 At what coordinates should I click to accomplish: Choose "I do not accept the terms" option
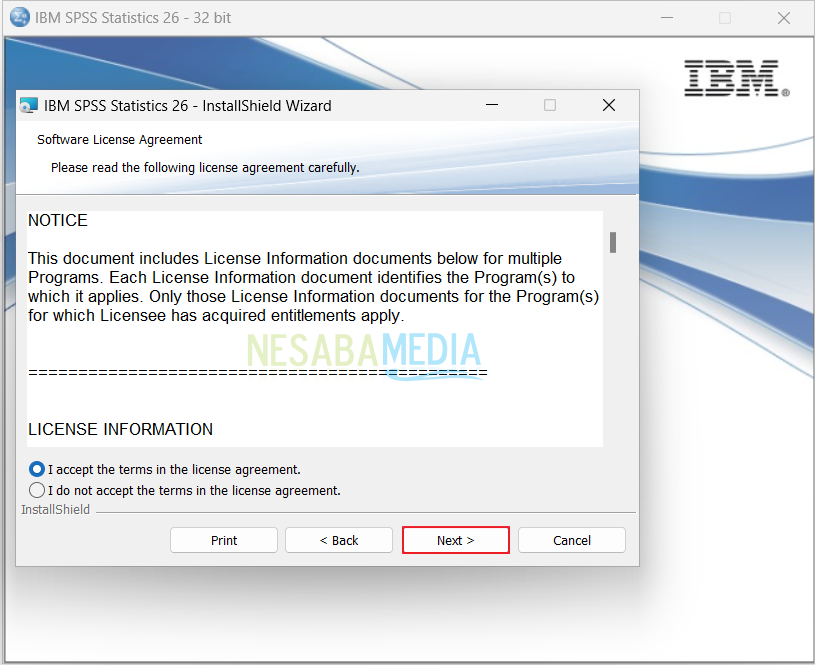point(37,490)
